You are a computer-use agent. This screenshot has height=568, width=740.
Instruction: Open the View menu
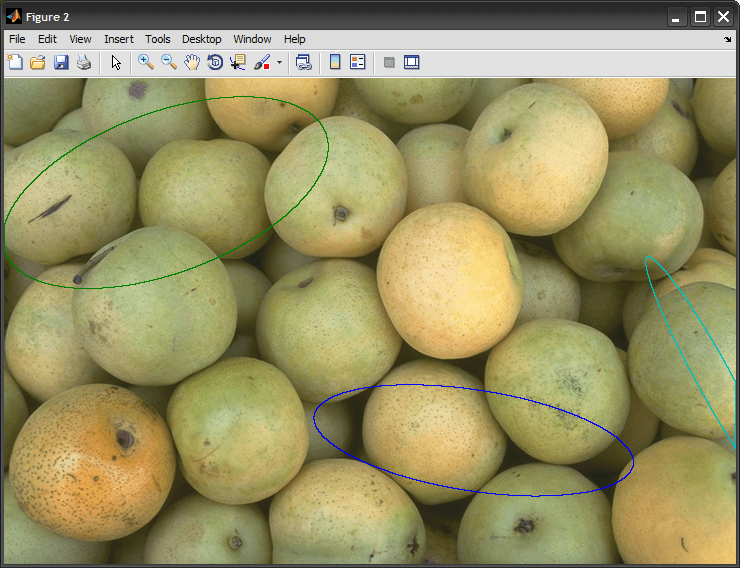pyautogui.click(x=80, y=39)
